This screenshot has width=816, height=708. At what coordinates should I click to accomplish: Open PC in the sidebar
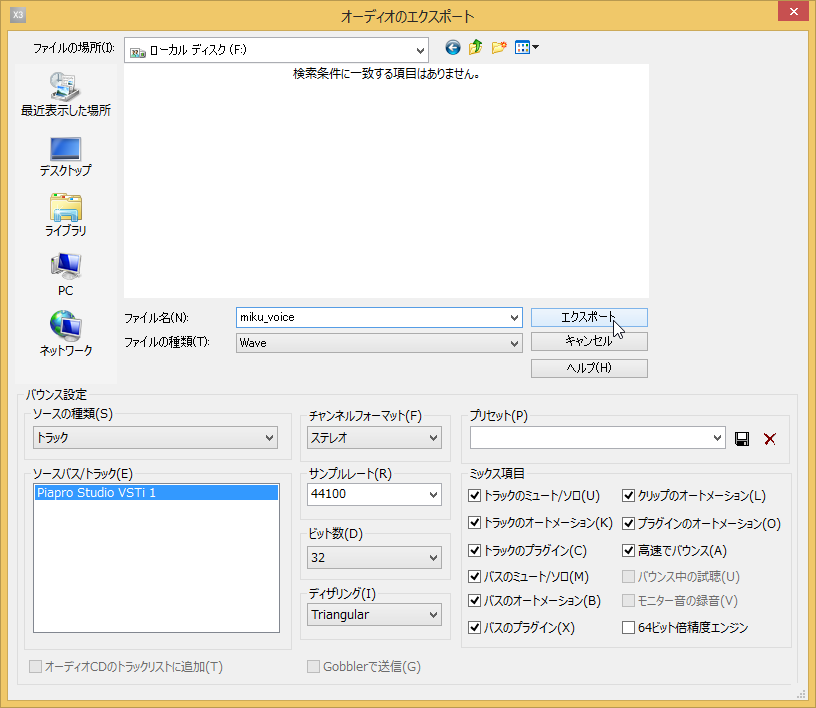66,275
